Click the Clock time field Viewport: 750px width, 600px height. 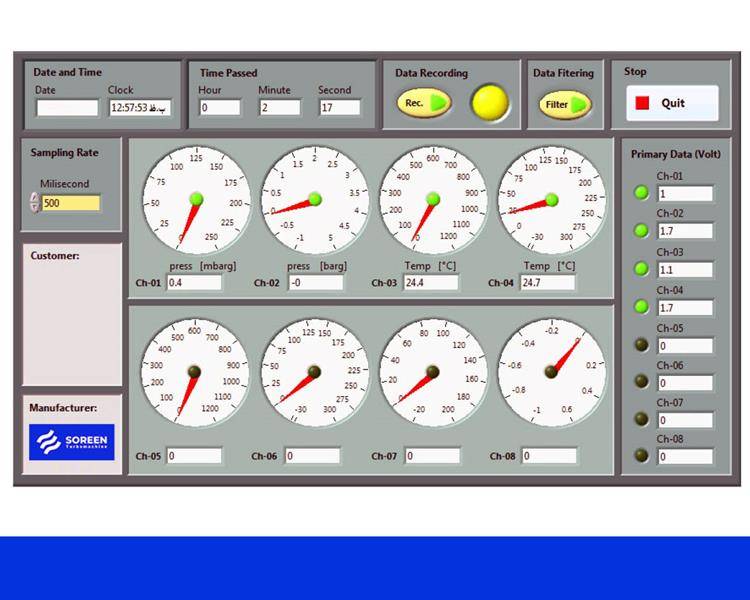(140, 107)
